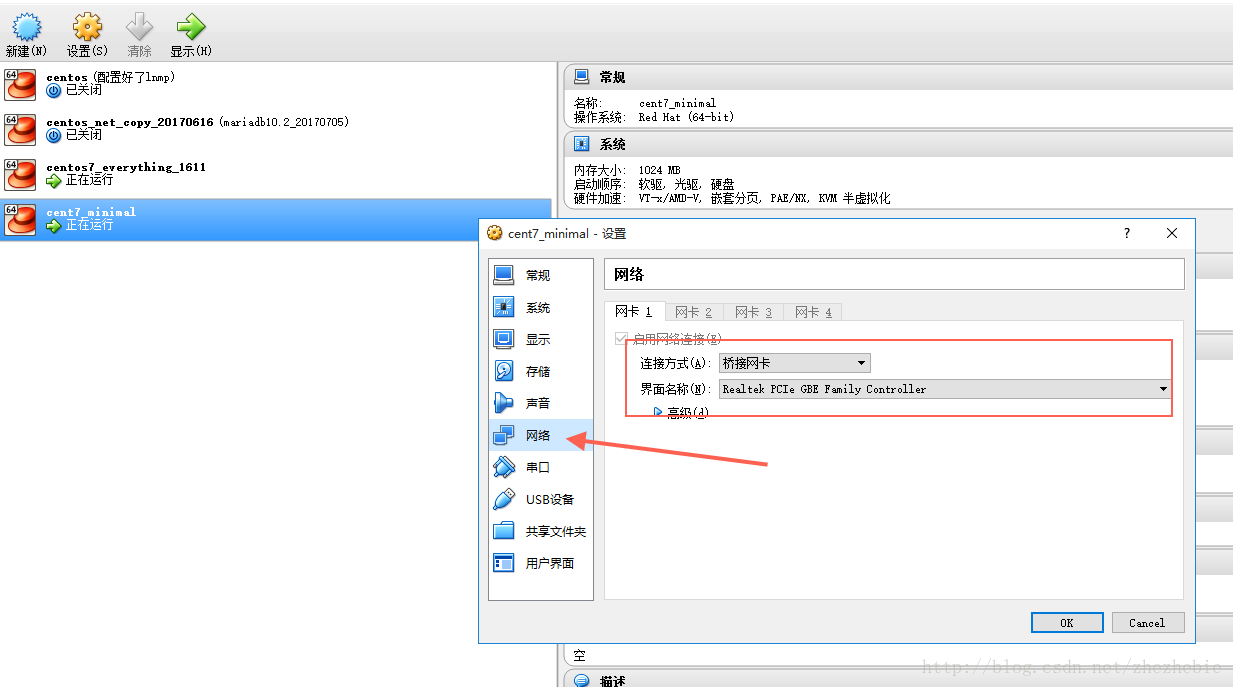Screen dimensions: 1233x687
Task: Click the help question mark in dialog title
Action: [1127, 233]
